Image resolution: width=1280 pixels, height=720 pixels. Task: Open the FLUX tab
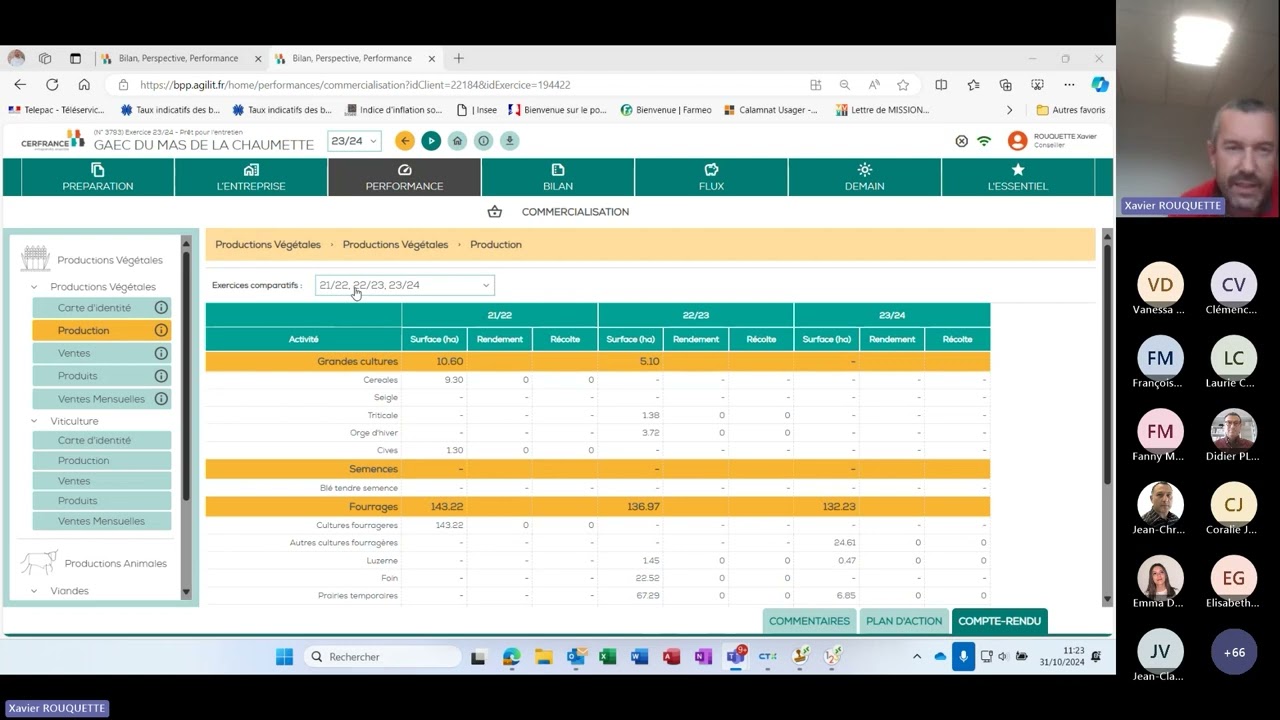711,177
